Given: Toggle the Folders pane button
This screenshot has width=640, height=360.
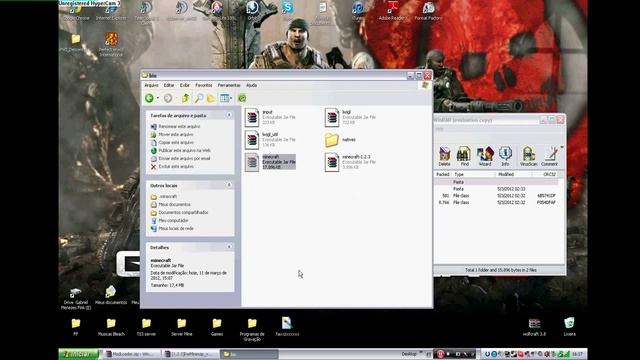Looking at the screenshot, I should (x=211, y=98).
